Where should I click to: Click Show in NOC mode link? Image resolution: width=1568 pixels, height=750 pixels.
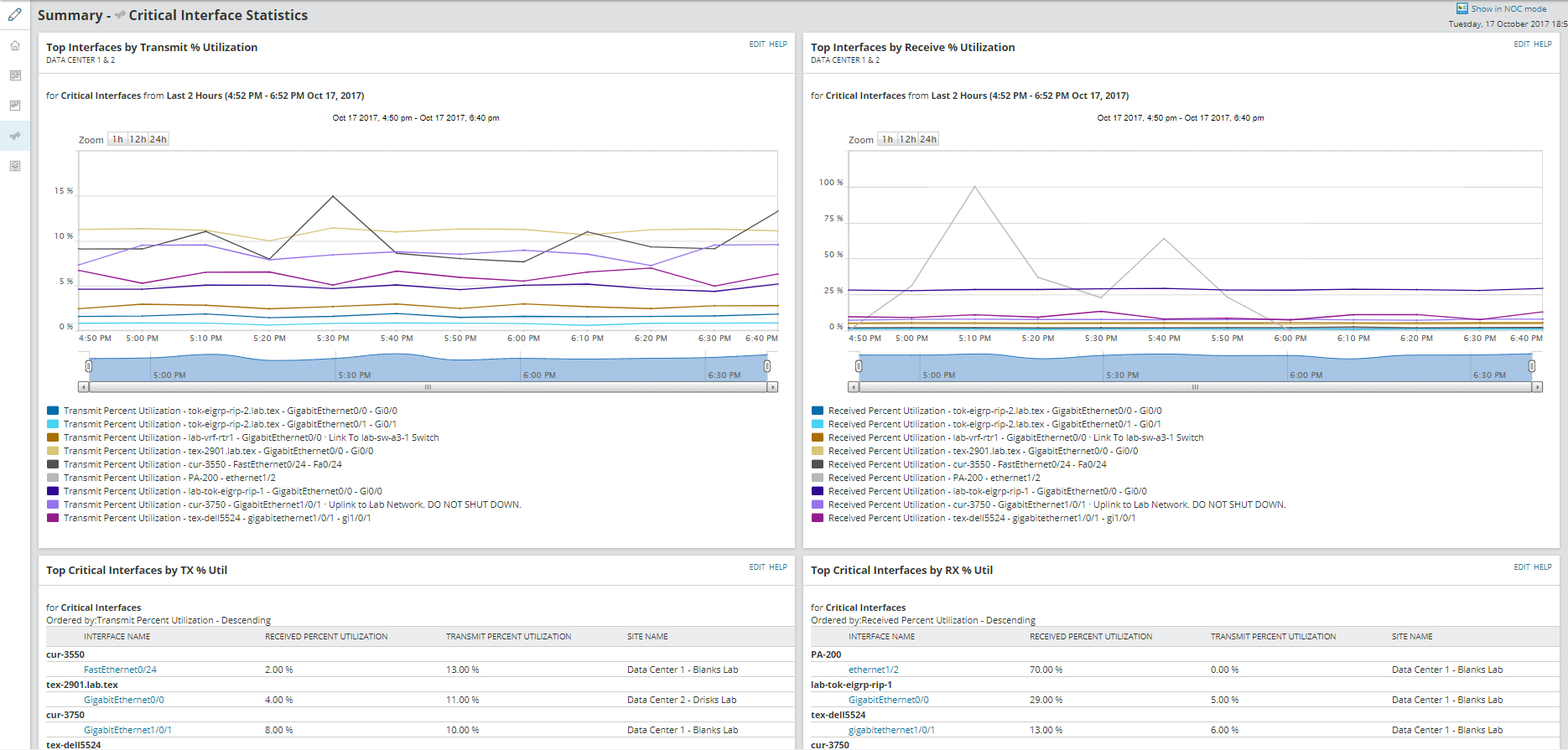coord(1508,8)
